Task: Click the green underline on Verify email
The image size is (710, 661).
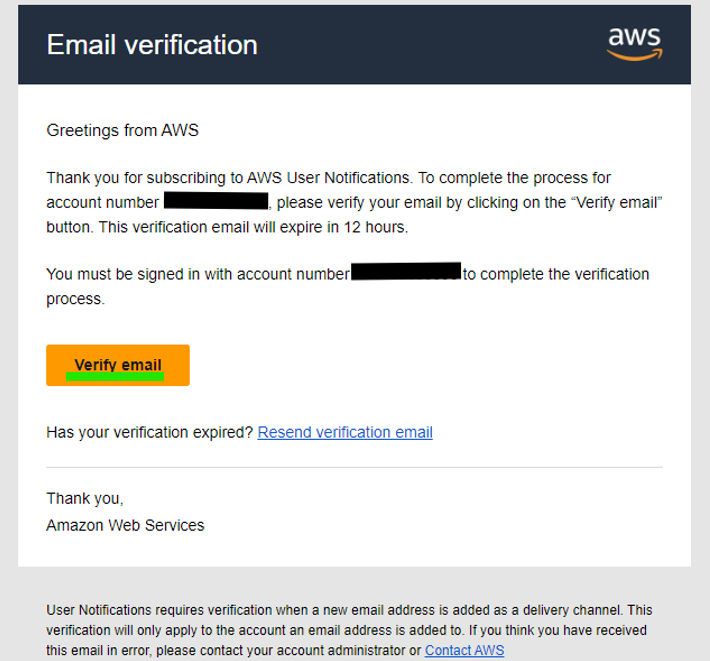Action: pos(114,377)
